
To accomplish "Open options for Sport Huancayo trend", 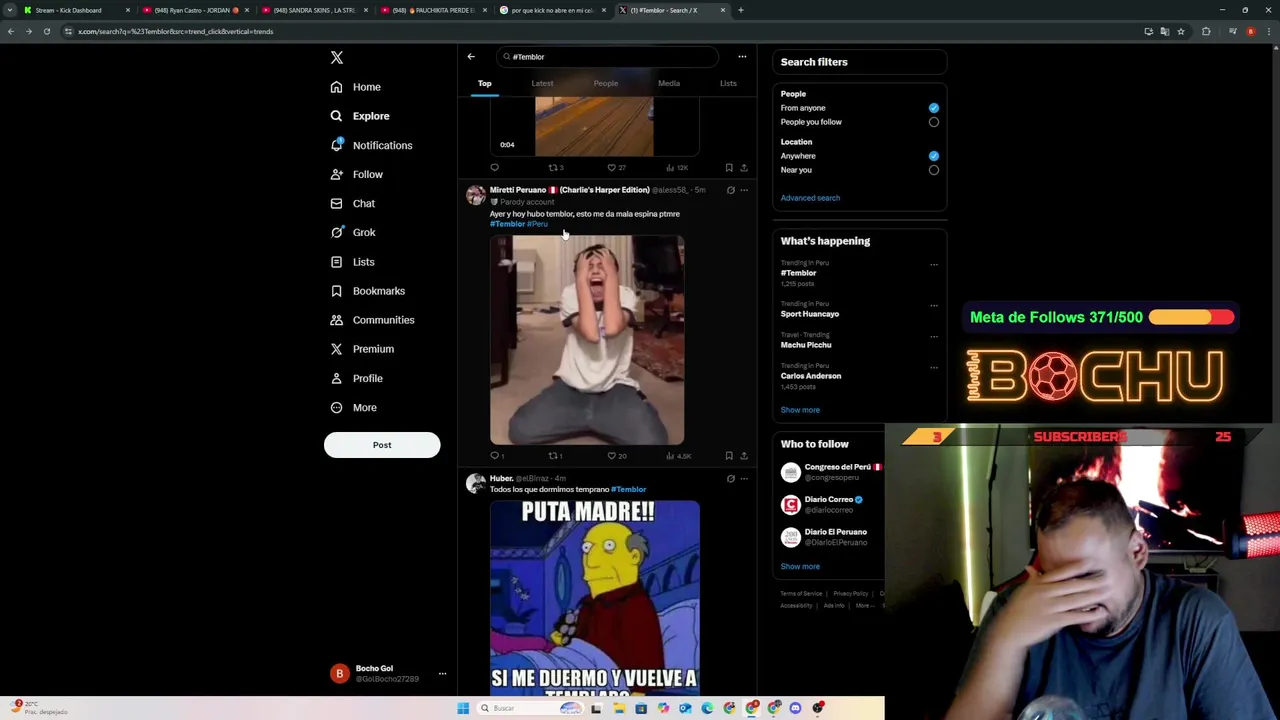I will pos(934,306).
